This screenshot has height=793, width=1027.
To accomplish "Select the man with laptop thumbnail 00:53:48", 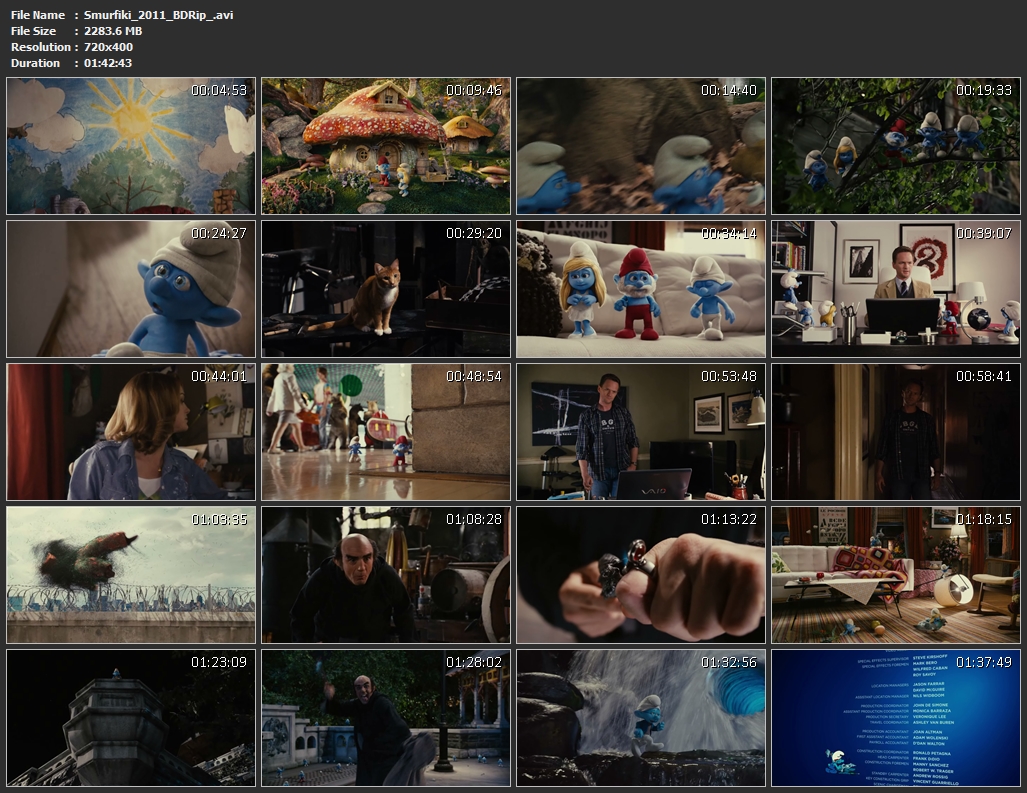I will pyautogui.click(x=641, y=432).
